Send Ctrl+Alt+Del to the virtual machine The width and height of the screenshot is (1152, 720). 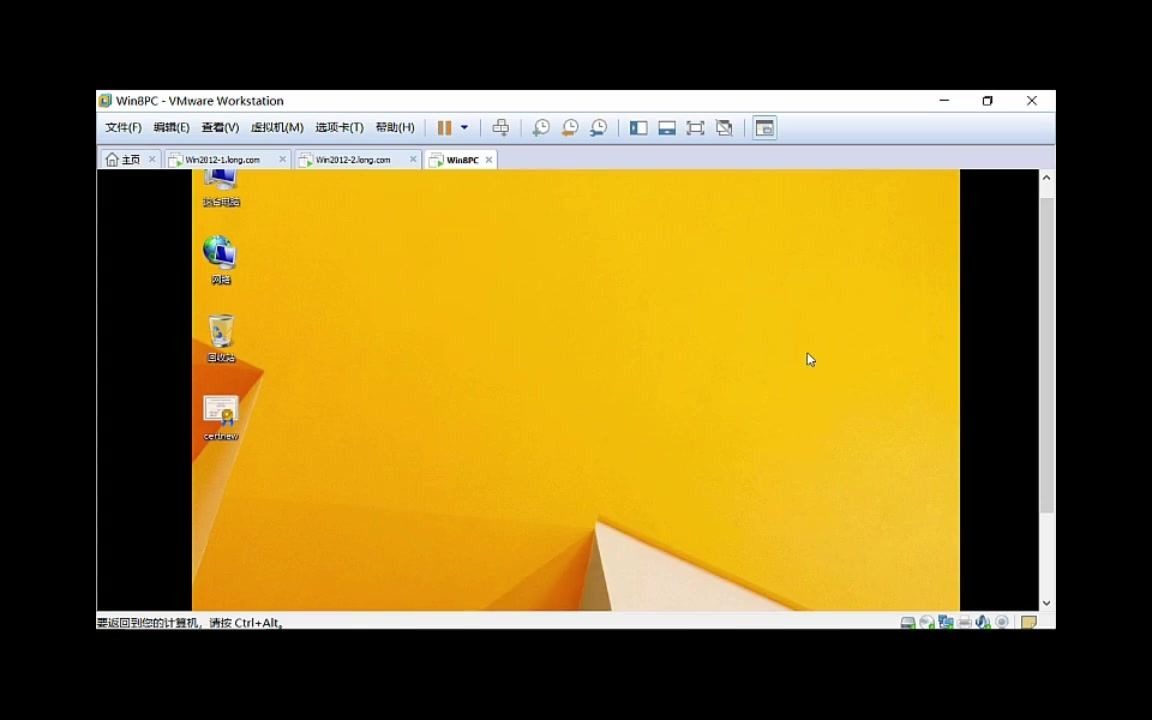[x=500, y=127]
